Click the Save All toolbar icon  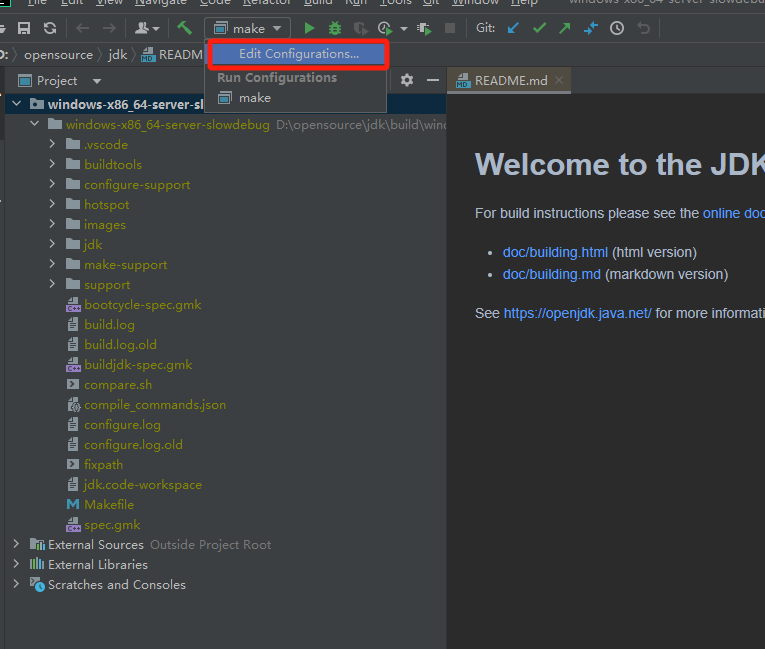tap(24, 28)
